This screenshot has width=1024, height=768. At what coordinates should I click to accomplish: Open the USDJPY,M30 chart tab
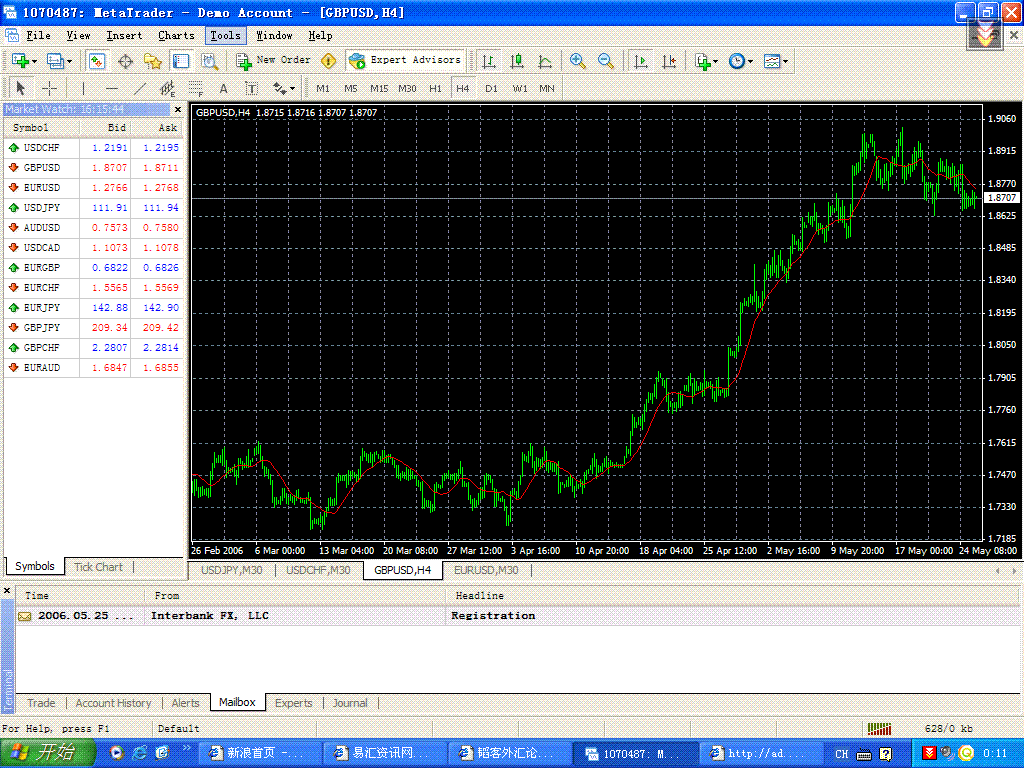[x=231, y=570]
